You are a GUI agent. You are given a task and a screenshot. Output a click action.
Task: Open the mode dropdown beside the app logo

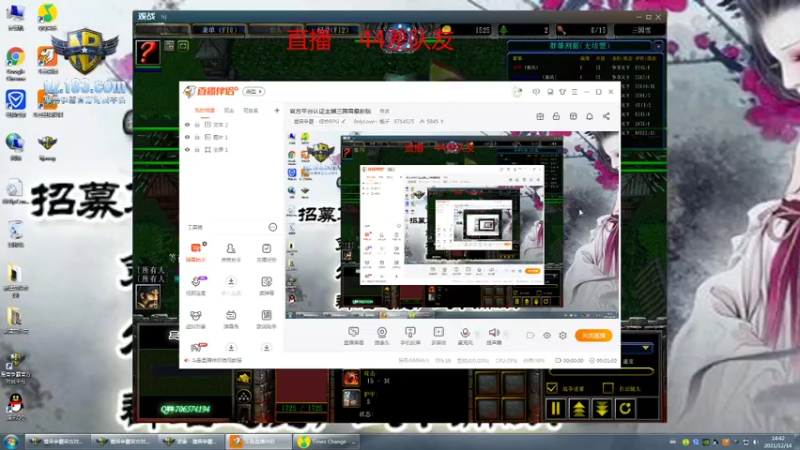click(x=254, y=91)
